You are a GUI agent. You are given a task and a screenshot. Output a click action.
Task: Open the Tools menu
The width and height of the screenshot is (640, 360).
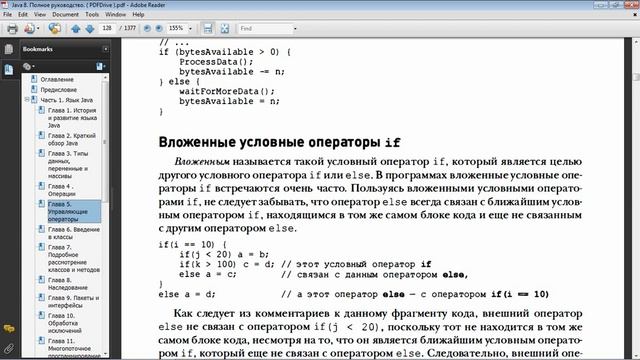pos(92,14)
